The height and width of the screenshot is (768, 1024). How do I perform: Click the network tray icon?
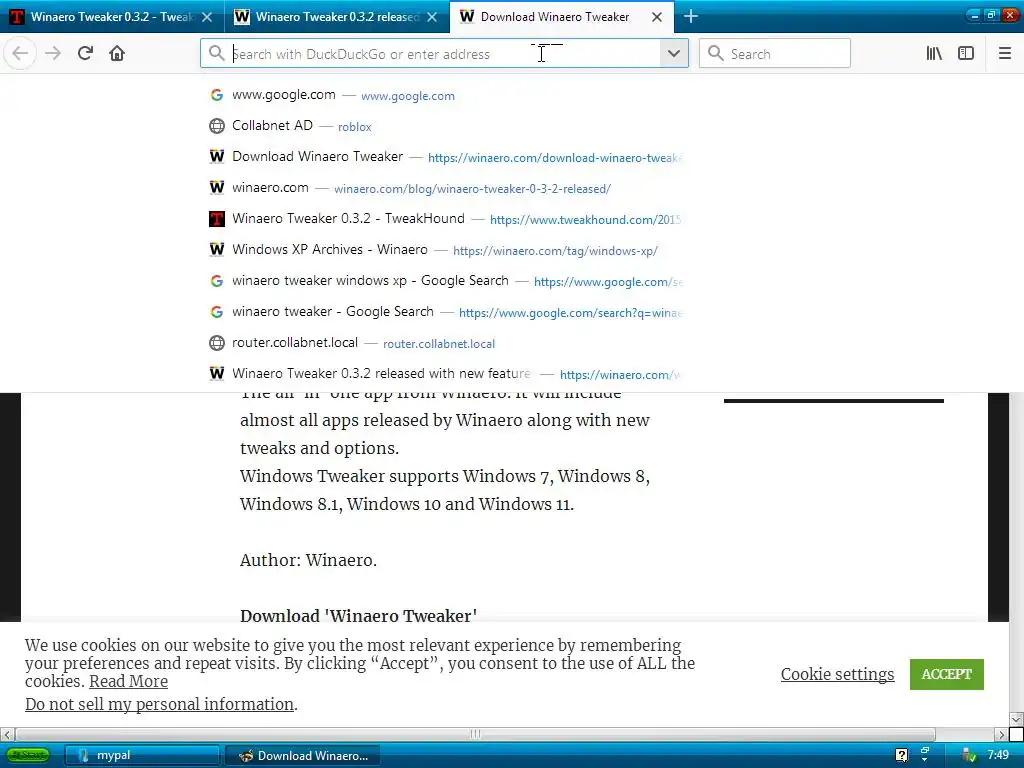[925, 755]
